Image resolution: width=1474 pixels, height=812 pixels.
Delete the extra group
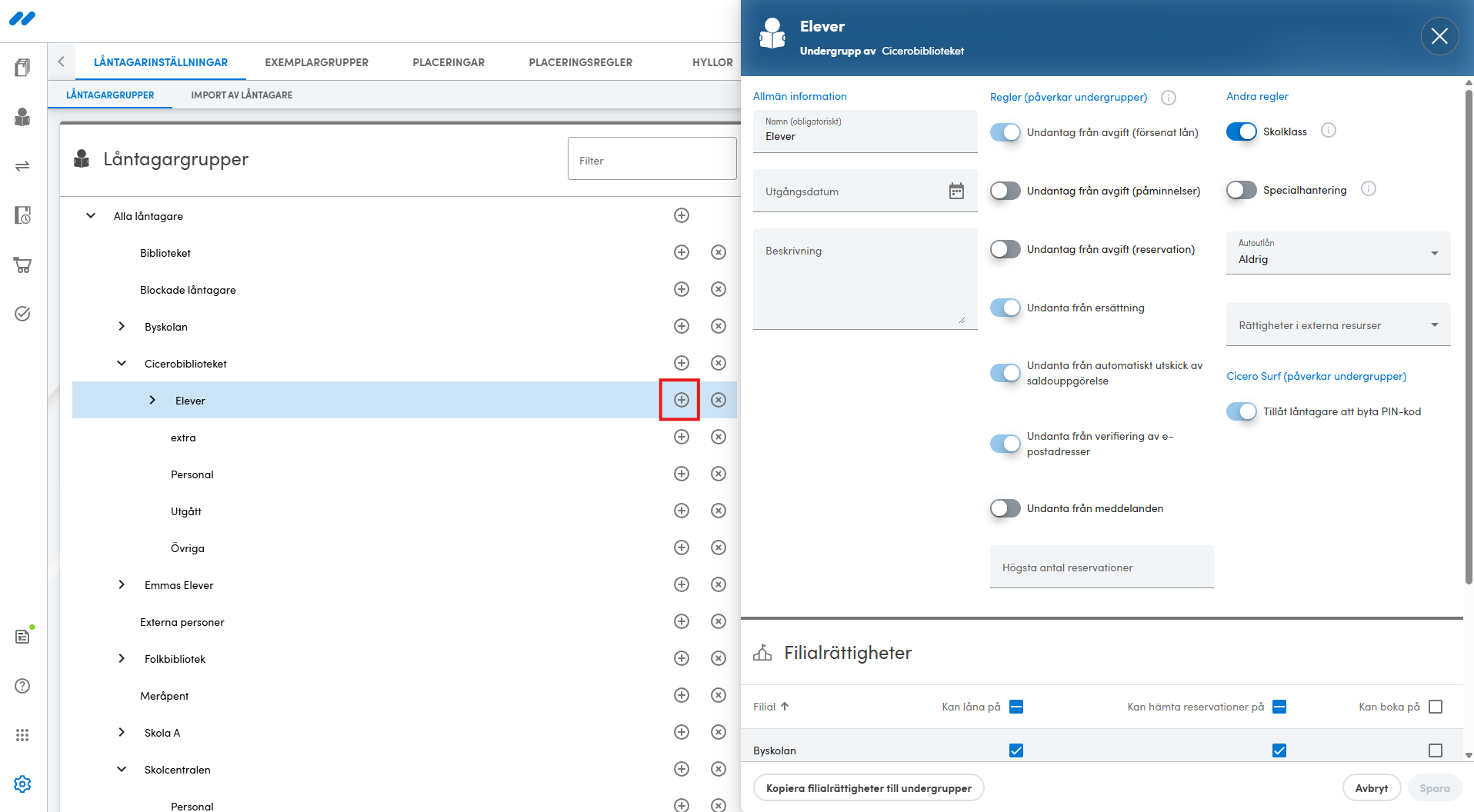point(719,437)
